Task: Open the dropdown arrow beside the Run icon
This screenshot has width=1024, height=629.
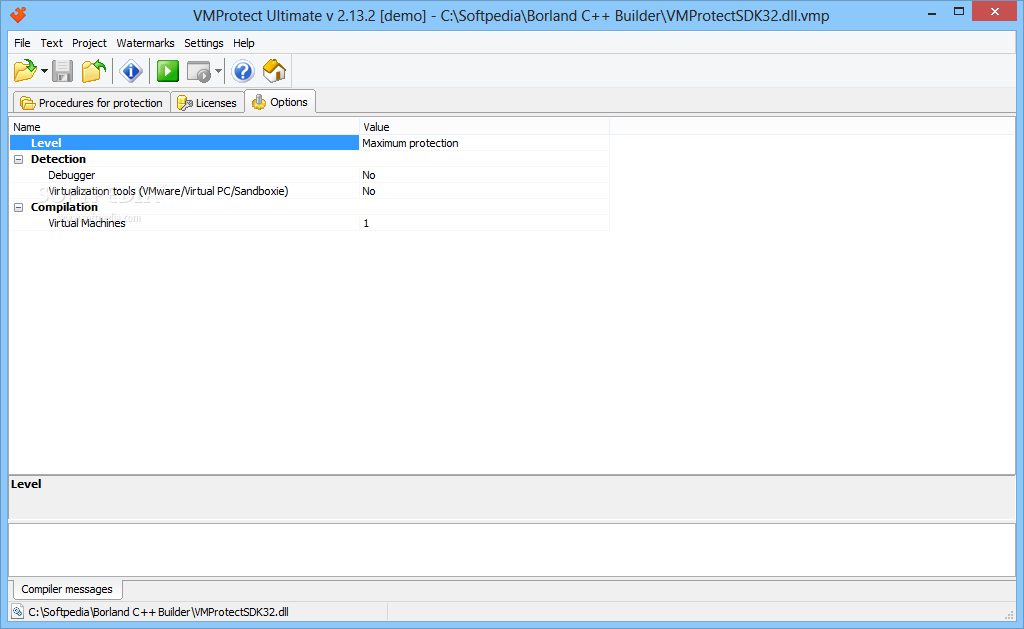Action: tap(218, 71)
